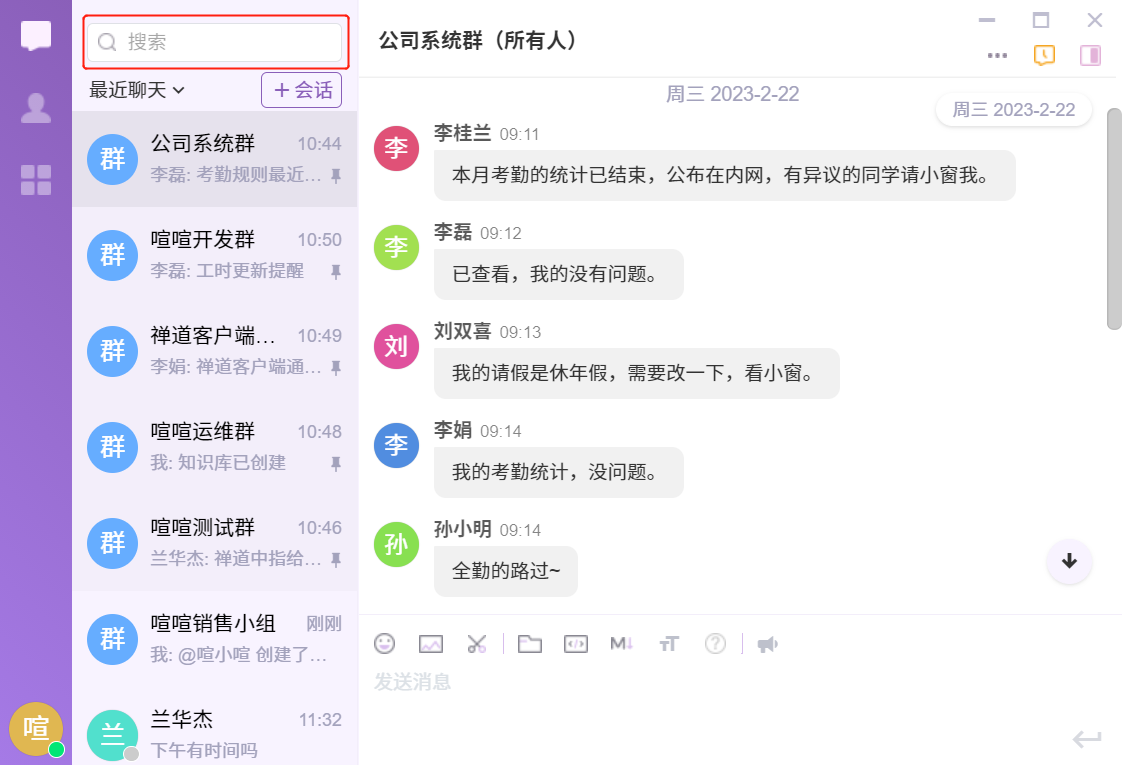
Task: Select the scissors screenshot tool
Action: [x=476, y=644]
